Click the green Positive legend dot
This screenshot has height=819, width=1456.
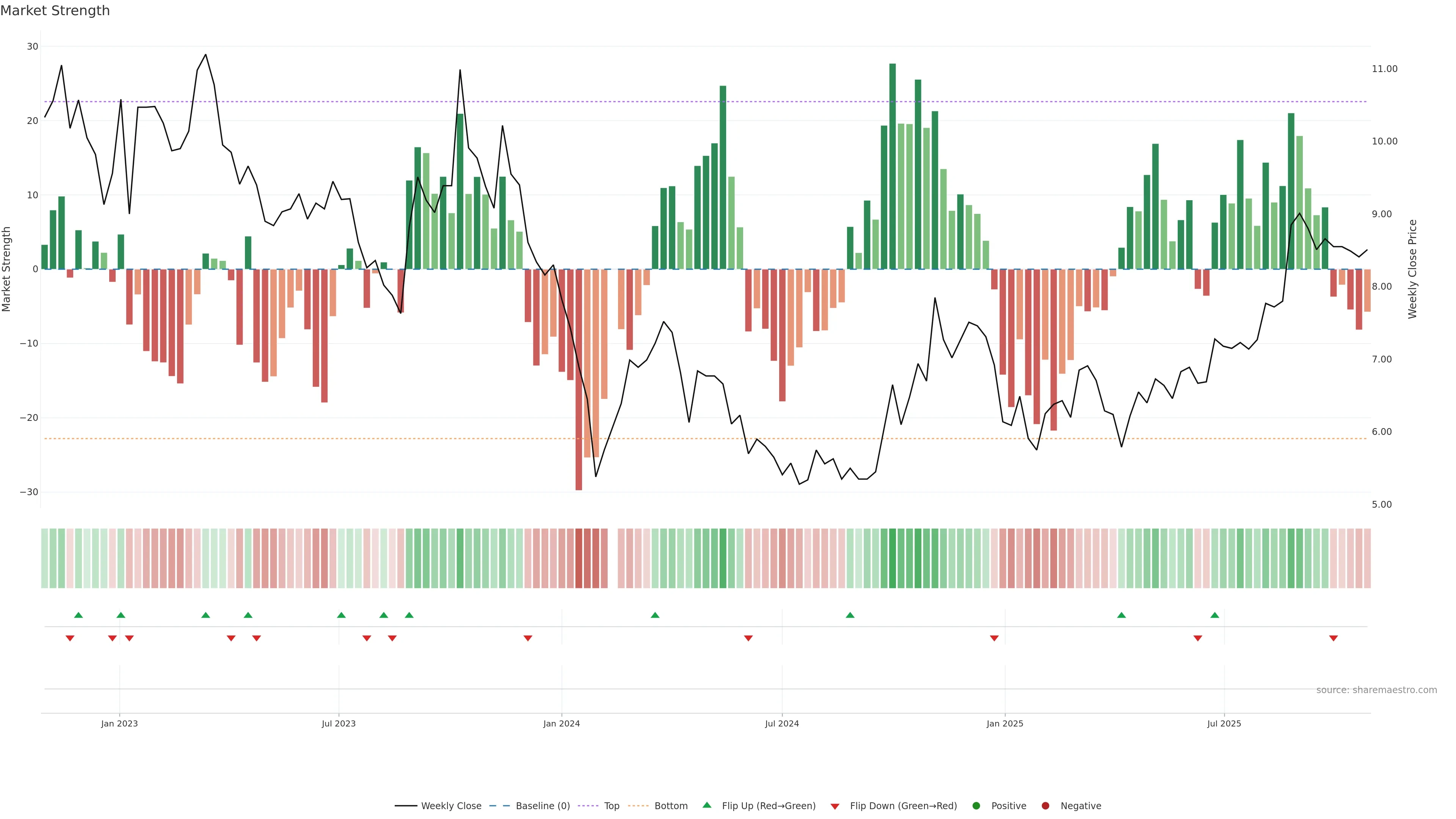pos(976,805)
